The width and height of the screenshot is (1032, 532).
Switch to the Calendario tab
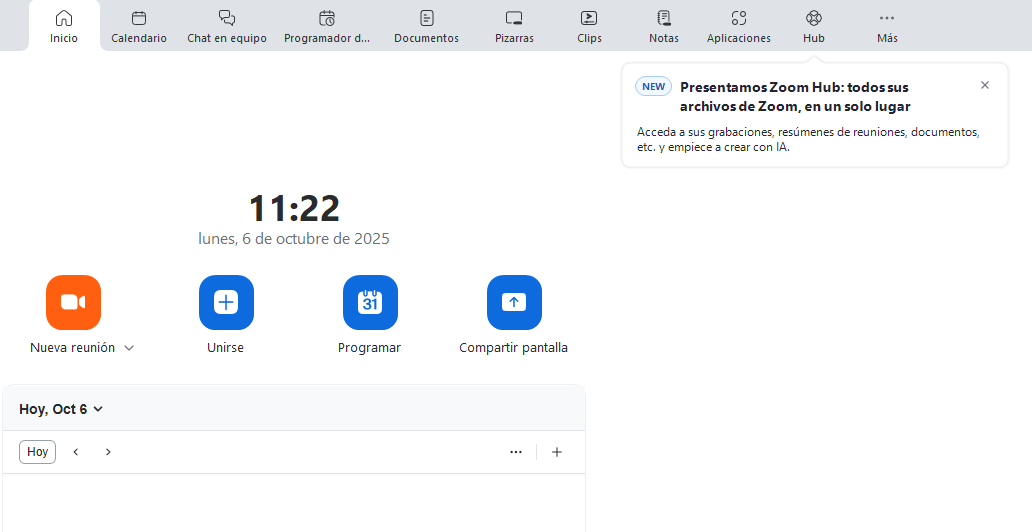(139, 26)
